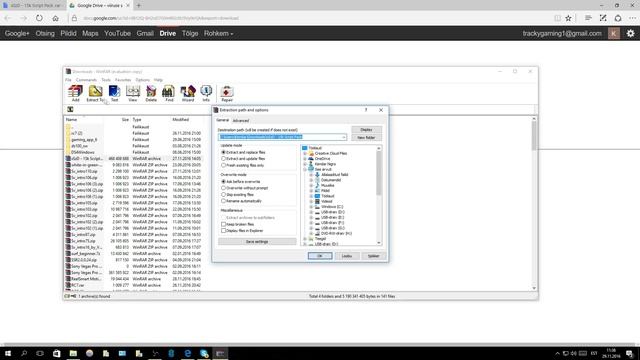640x360 pixels.
Task: Expand the Dokumendid tree node
Action: click(x=311, y=180)
